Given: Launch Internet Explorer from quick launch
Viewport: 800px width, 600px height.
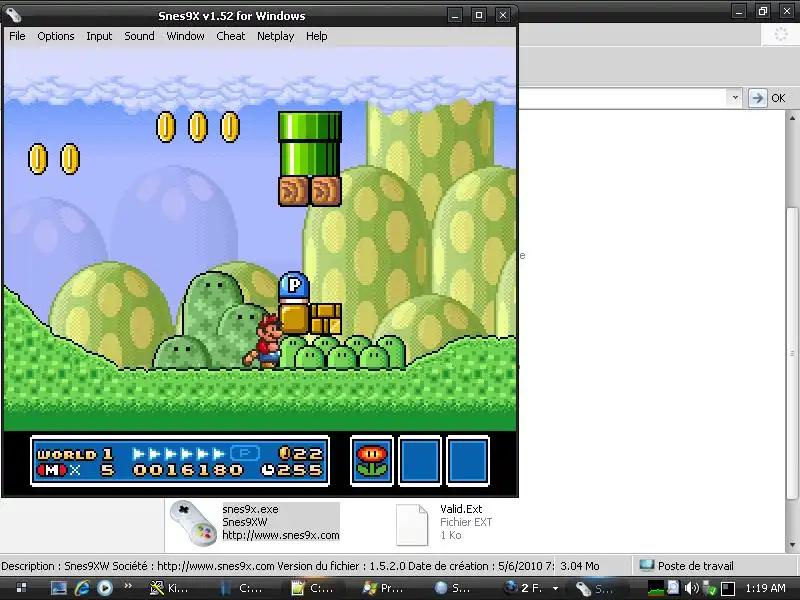Looking at the screenshot, I should click(x=82, y=588).
